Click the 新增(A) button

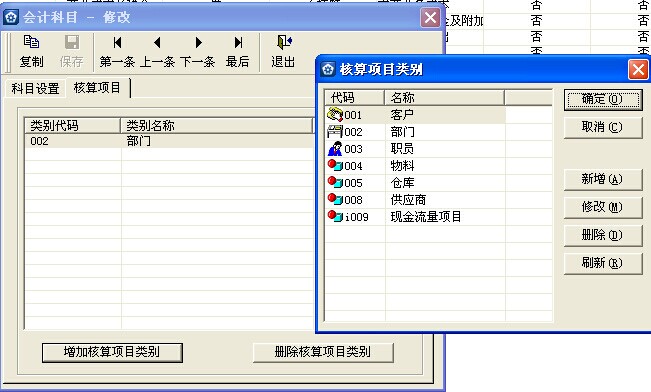point(602,179)
